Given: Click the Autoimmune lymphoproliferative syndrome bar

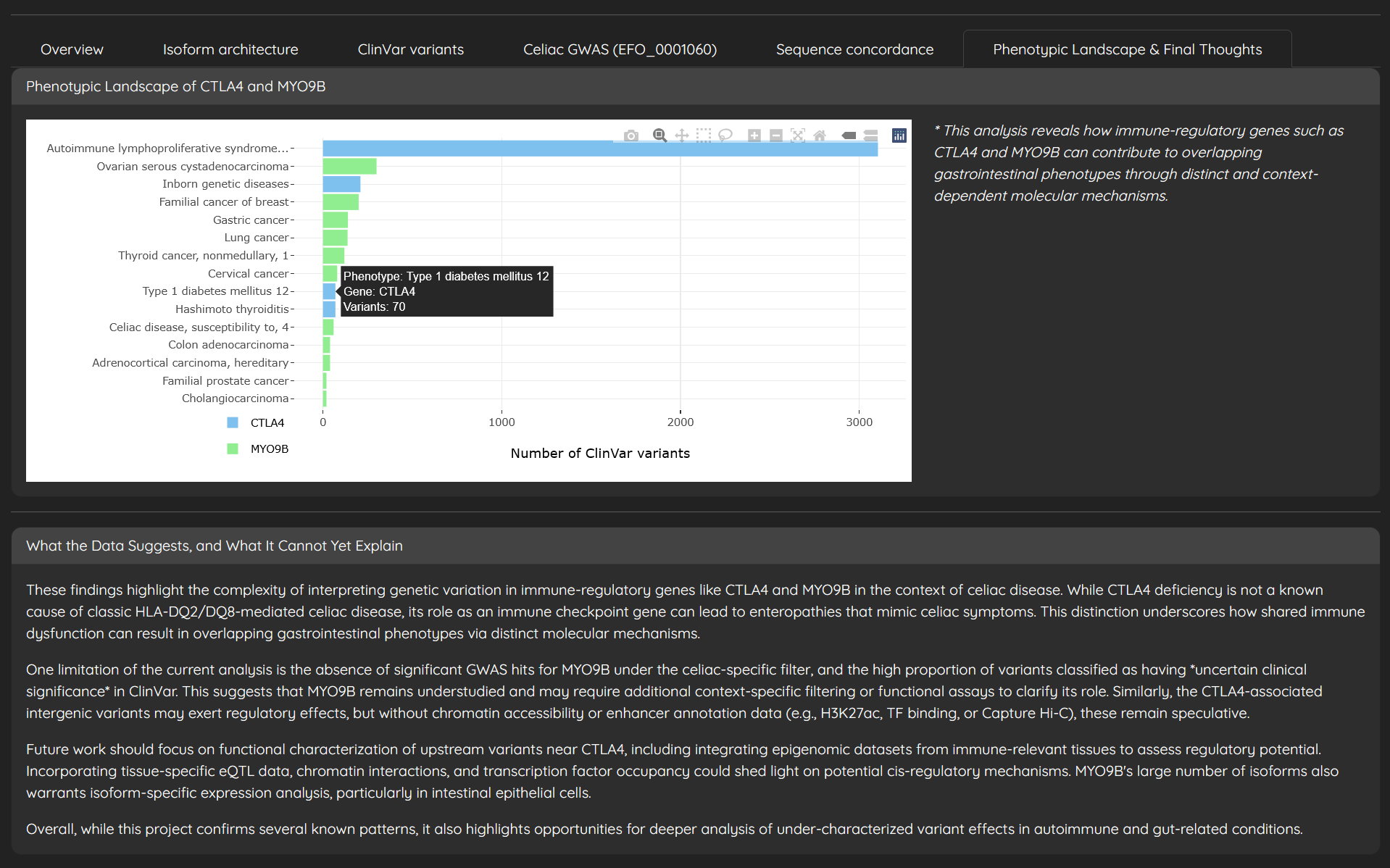Looking at the screenshot, I should pos(507,150).
